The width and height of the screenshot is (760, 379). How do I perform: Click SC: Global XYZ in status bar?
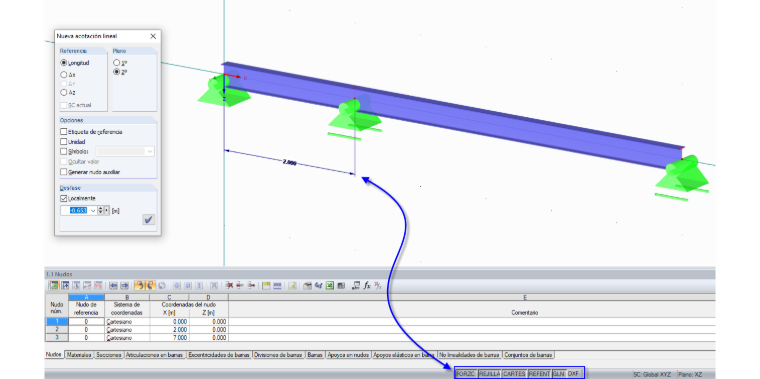(x=652, y=374)
